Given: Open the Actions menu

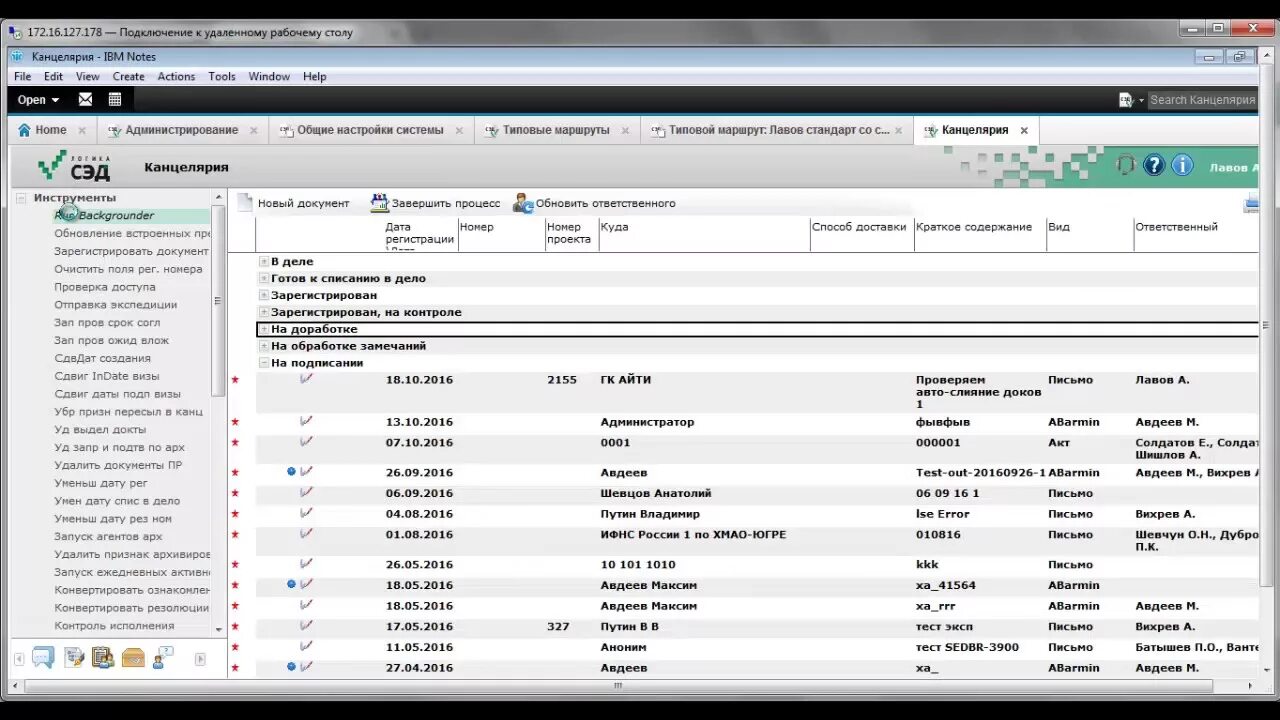Looking at the screenshot, I should pos(176,76).
